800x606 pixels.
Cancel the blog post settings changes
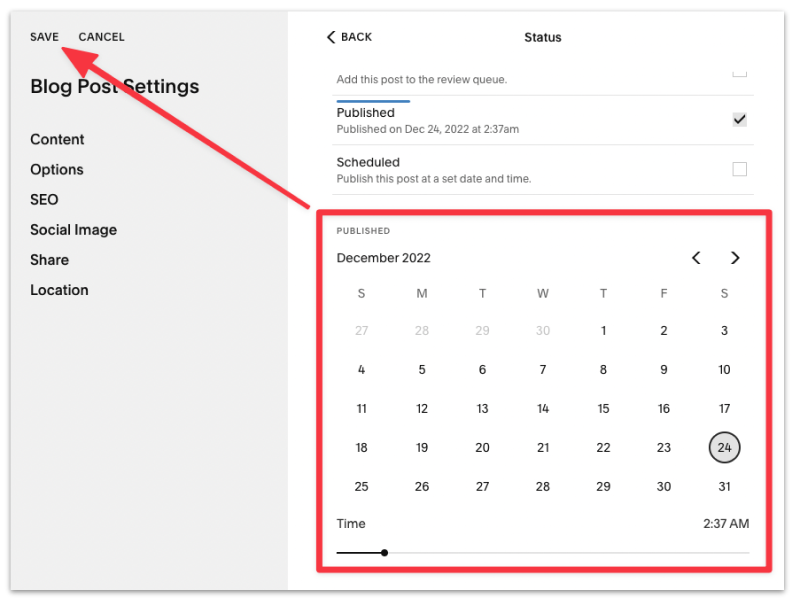click(102, 37)
